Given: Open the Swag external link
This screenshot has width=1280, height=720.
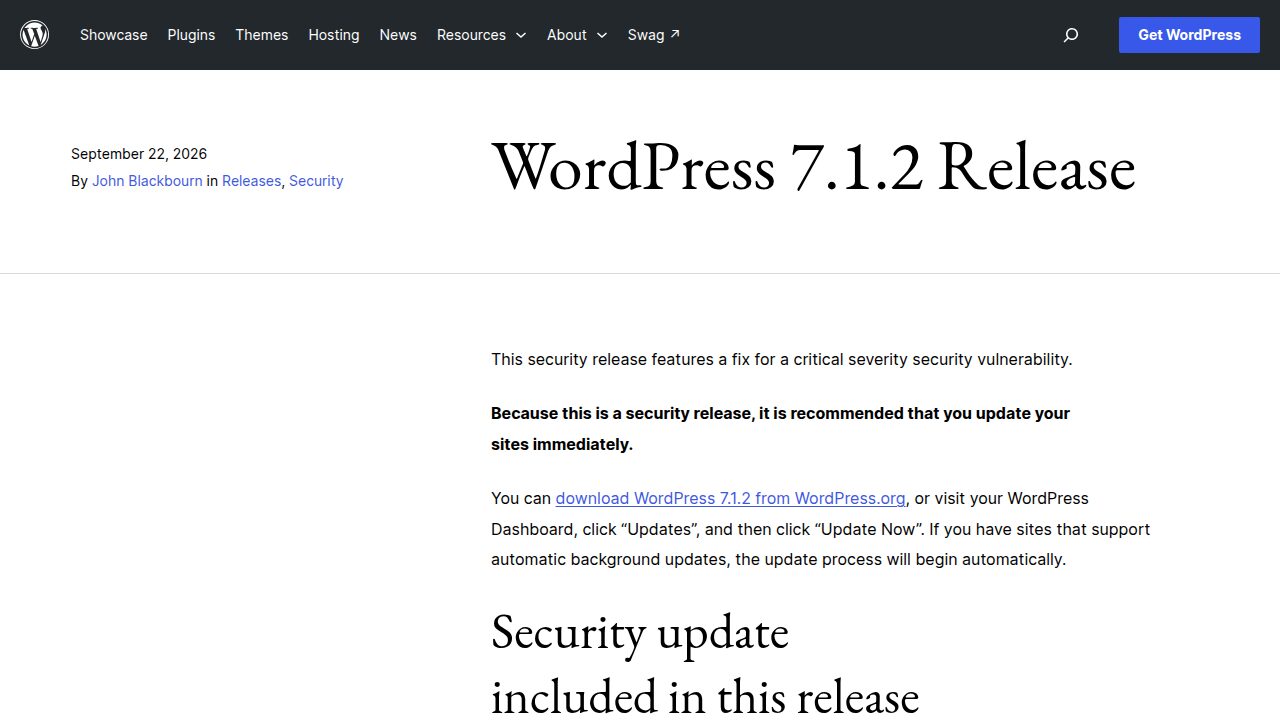Looking at the screenshot, I should point(654,35).
